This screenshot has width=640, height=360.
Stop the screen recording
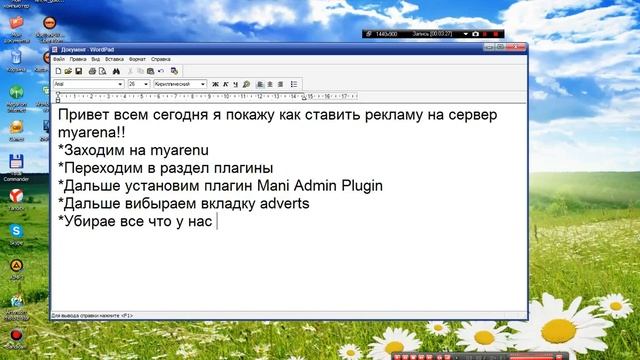coord(496,34)
